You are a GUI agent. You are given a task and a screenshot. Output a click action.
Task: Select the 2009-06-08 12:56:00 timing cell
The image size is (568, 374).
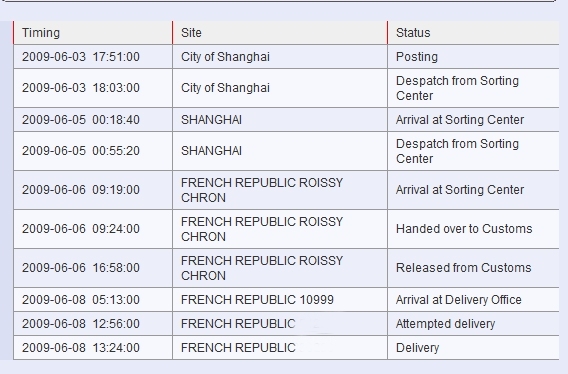coord(93,324)
